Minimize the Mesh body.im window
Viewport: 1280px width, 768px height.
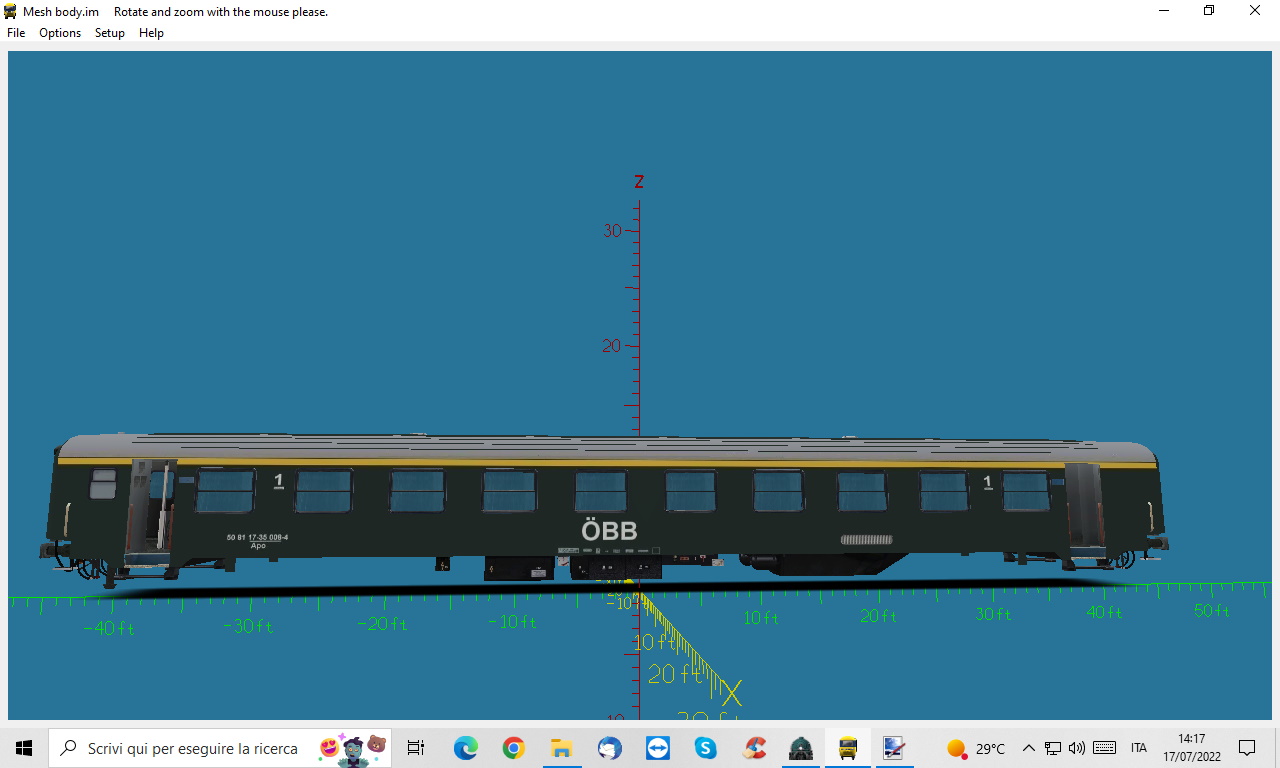coord(1164,11)
